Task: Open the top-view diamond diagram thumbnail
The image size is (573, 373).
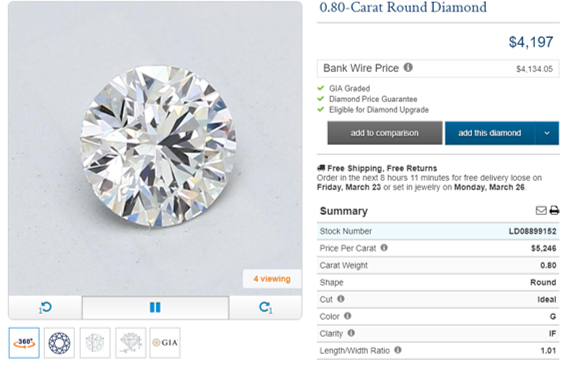Action: click(x=59, y=343)
